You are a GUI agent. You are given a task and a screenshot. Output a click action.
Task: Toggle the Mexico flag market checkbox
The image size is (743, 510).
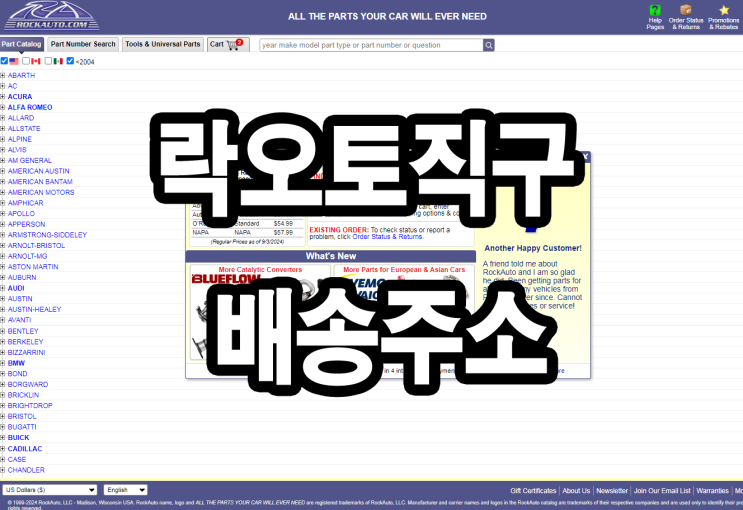coord(48,61)
